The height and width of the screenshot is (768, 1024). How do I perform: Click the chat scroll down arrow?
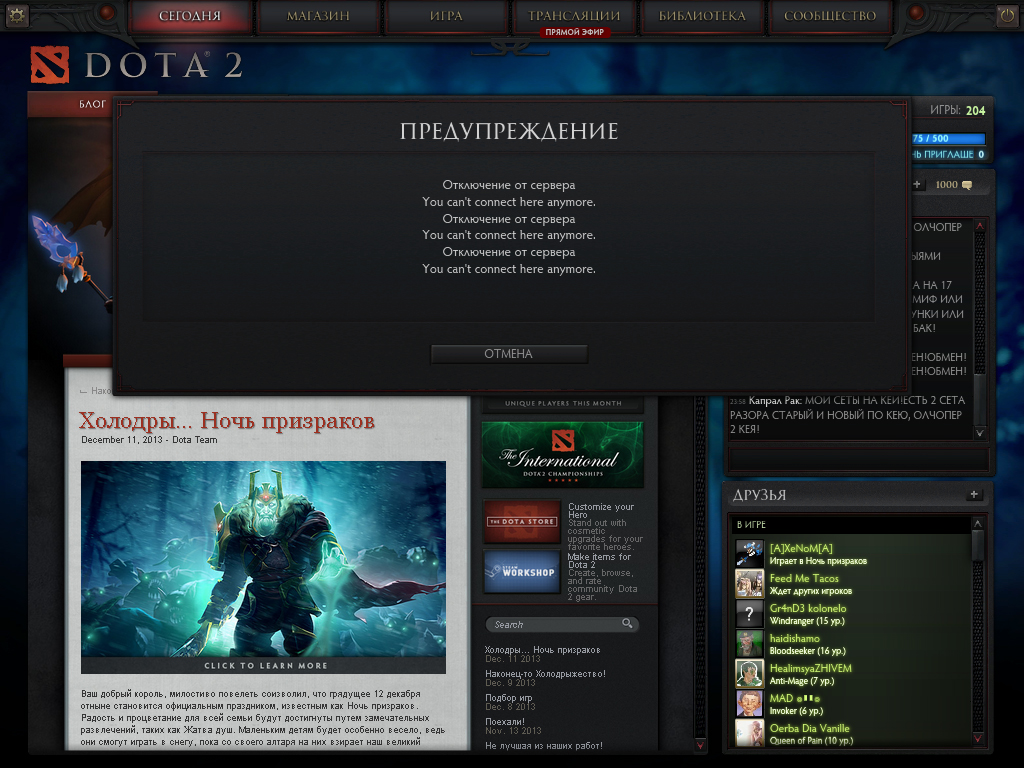tap(980, 433)
